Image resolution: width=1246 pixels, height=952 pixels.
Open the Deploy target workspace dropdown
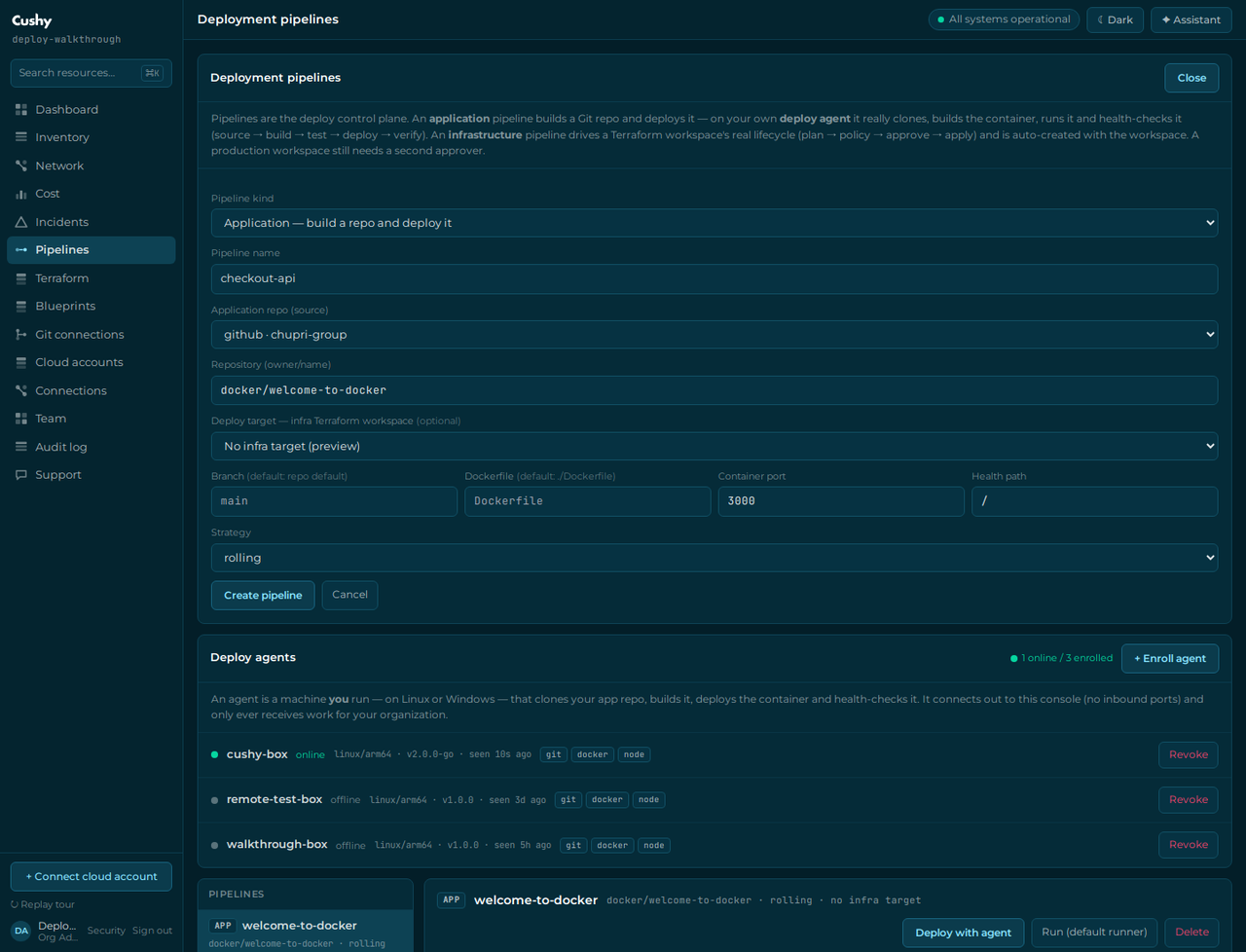(x=715, y=446)
